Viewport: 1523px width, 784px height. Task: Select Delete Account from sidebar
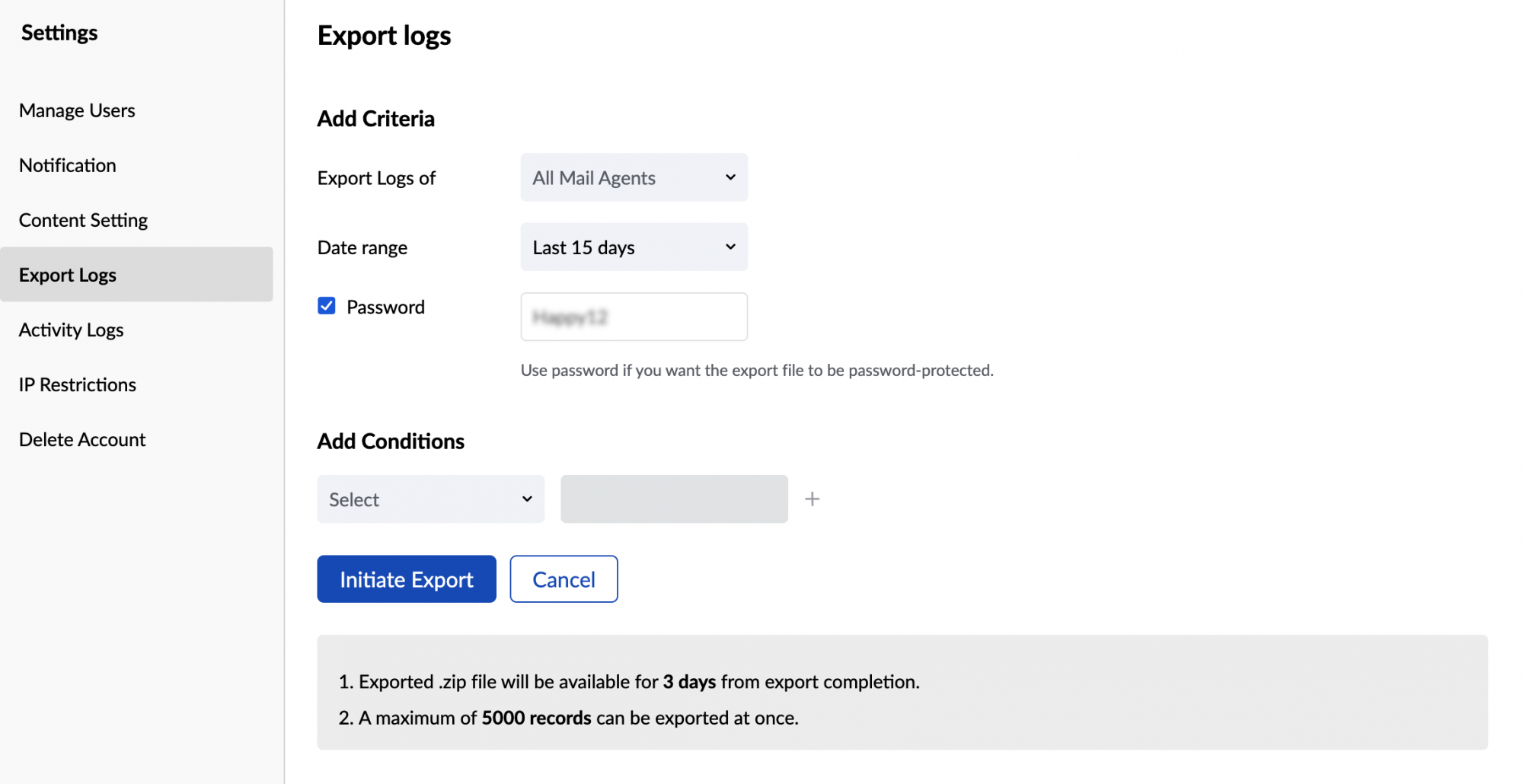(81, 438)
